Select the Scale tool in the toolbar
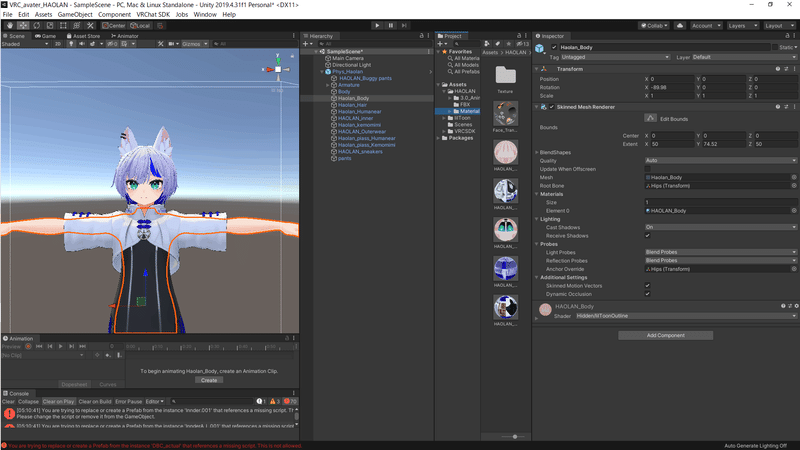800x450 pixels. 50,26
